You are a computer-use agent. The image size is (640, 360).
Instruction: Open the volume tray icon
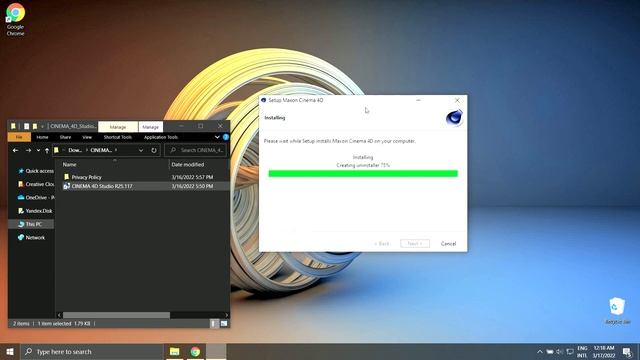coord(560,351)
